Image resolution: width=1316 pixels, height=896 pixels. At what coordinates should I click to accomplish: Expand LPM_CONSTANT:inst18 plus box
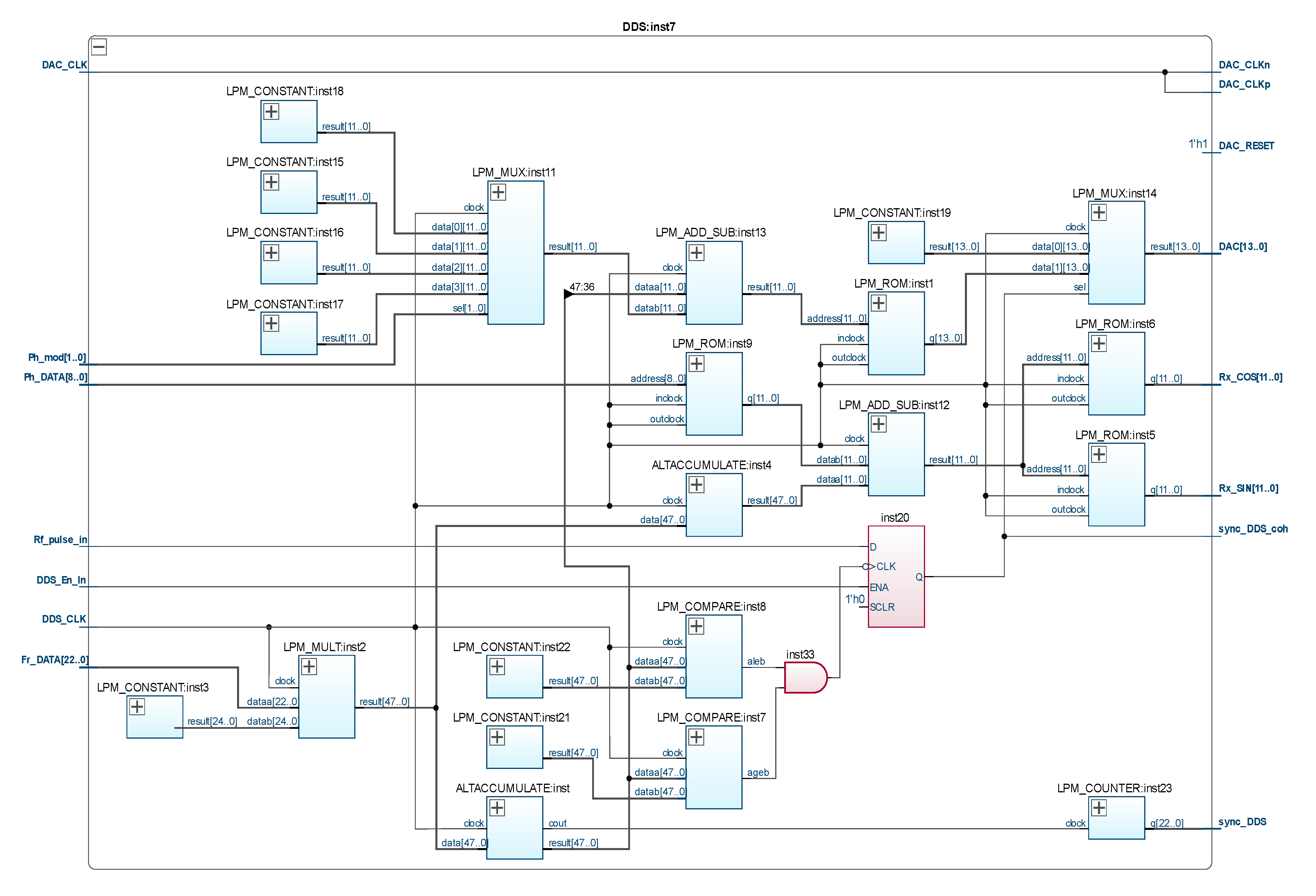pyautogui.click(x=271, y=111)
